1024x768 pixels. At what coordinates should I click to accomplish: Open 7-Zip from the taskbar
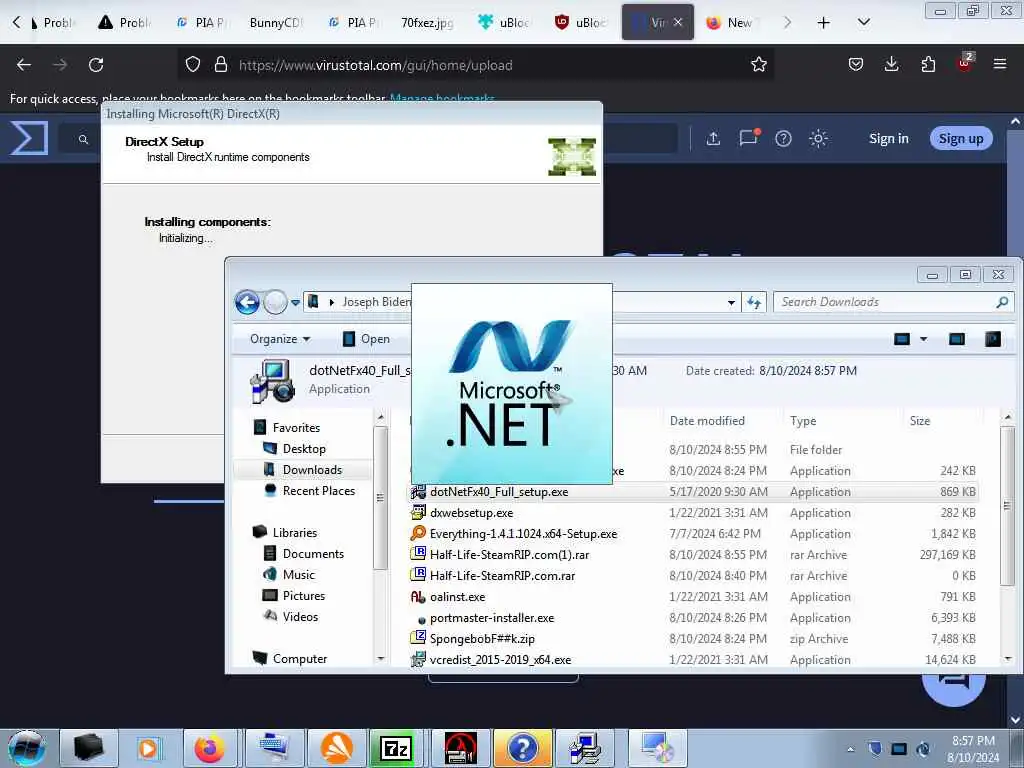coord(396,748)
